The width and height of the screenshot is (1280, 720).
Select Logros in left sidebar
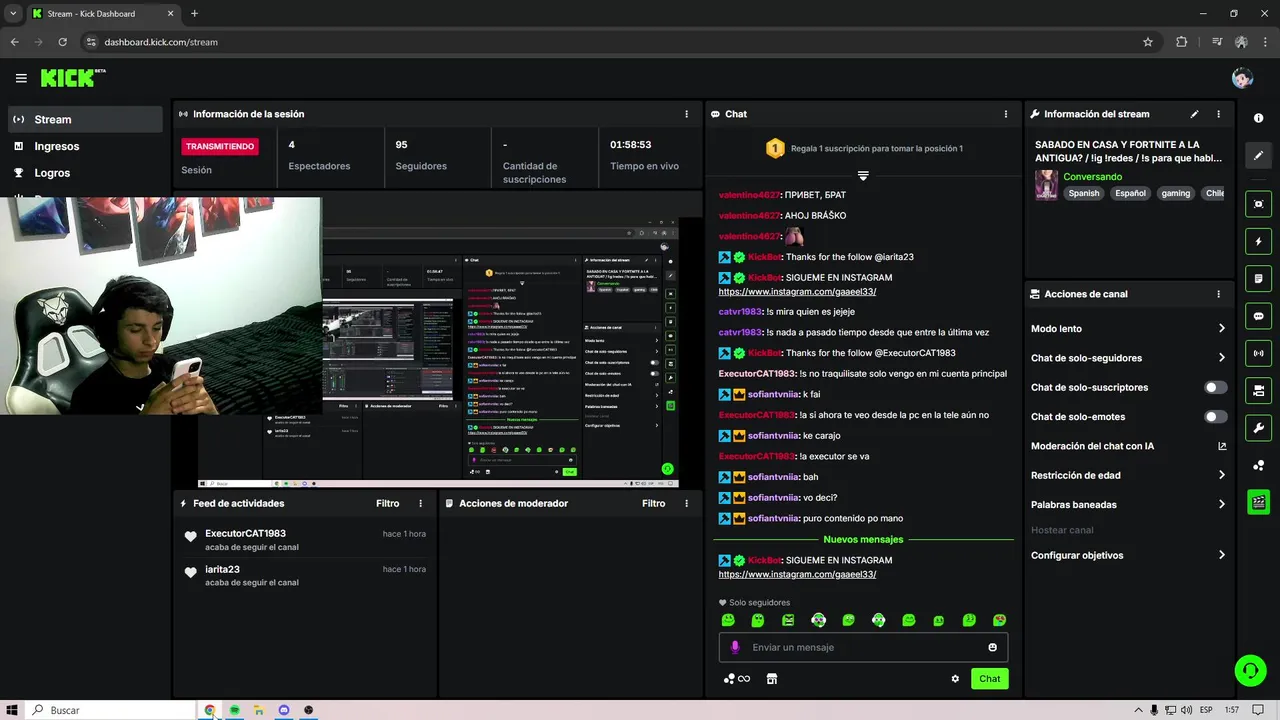(x=85, y=173)
